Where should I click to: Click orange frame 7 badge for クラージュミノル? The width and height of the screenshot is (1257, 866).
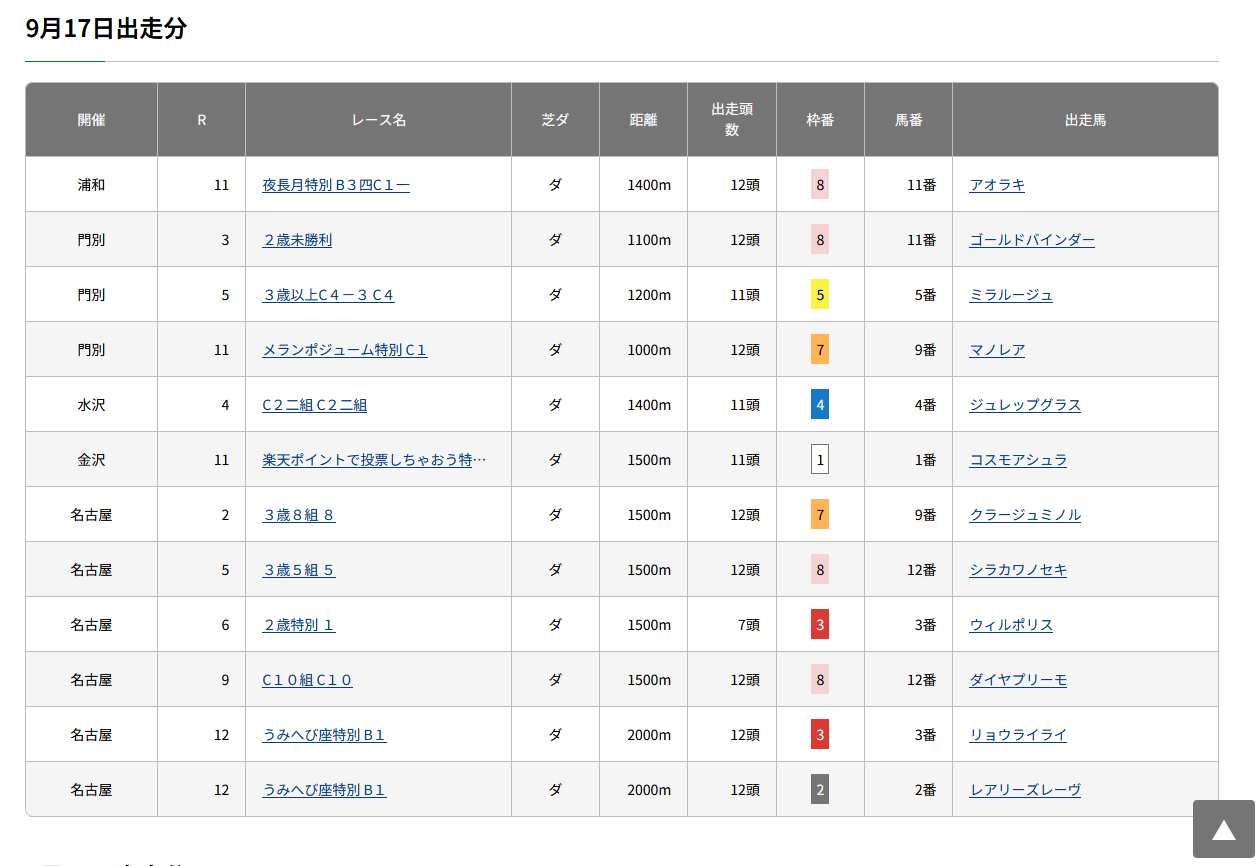[820, 515]
